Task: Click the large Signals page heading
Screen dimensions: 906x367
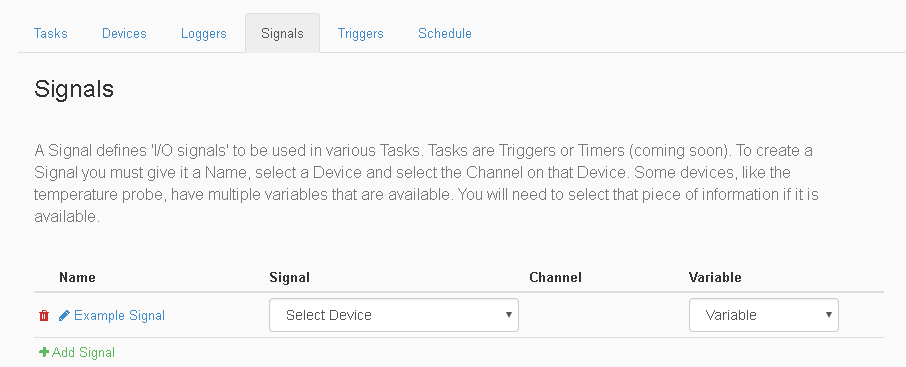Action: pyautogui.click(x=74, y=89)
